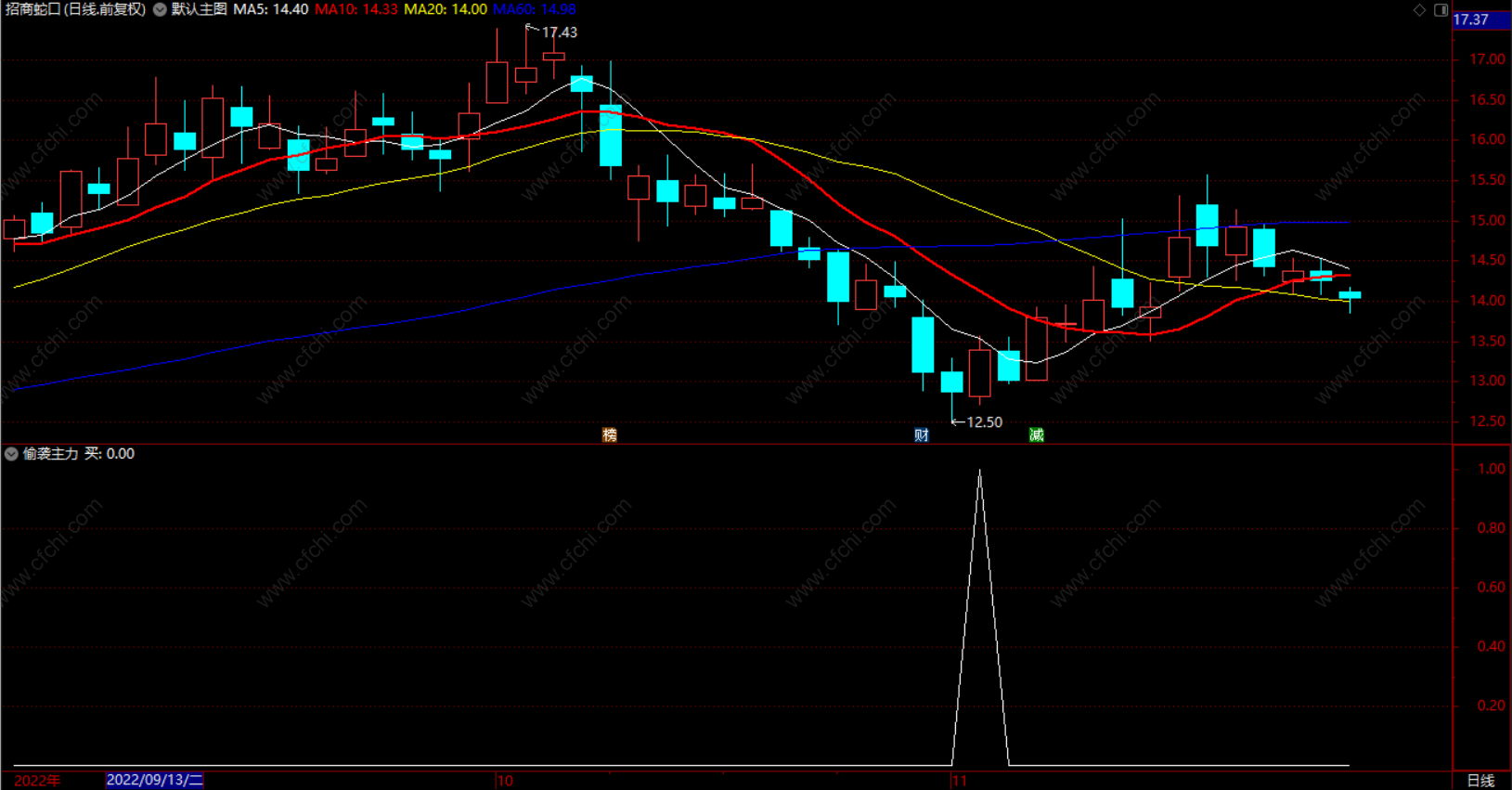Image resolution: width=1512 pixels, height=790 pixels.
Task: Click the 日线 period button at bottom right
Action: 1480,781
